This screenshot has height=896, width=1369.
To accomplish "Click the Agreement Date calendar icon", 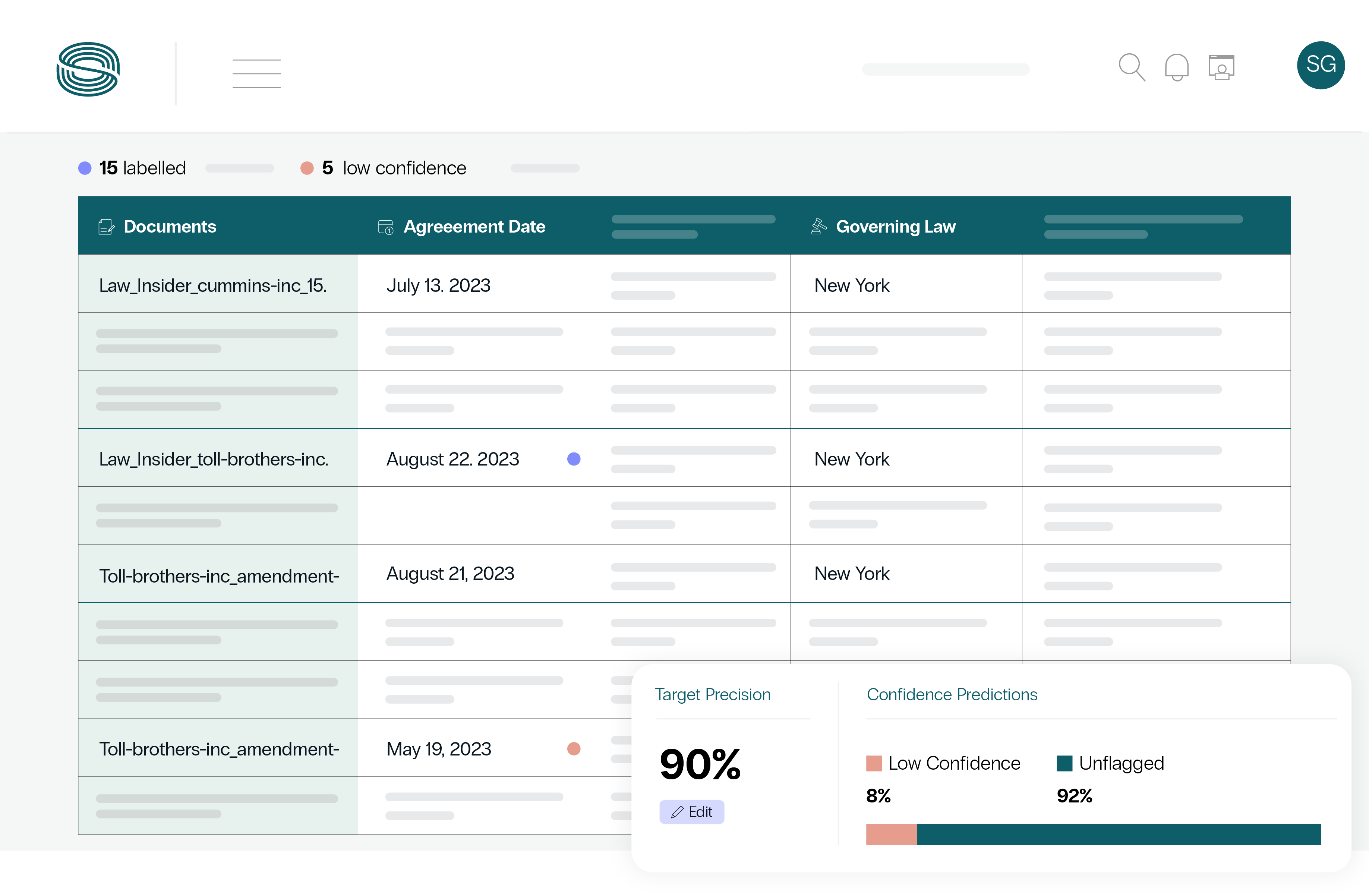I will (385, 227).
